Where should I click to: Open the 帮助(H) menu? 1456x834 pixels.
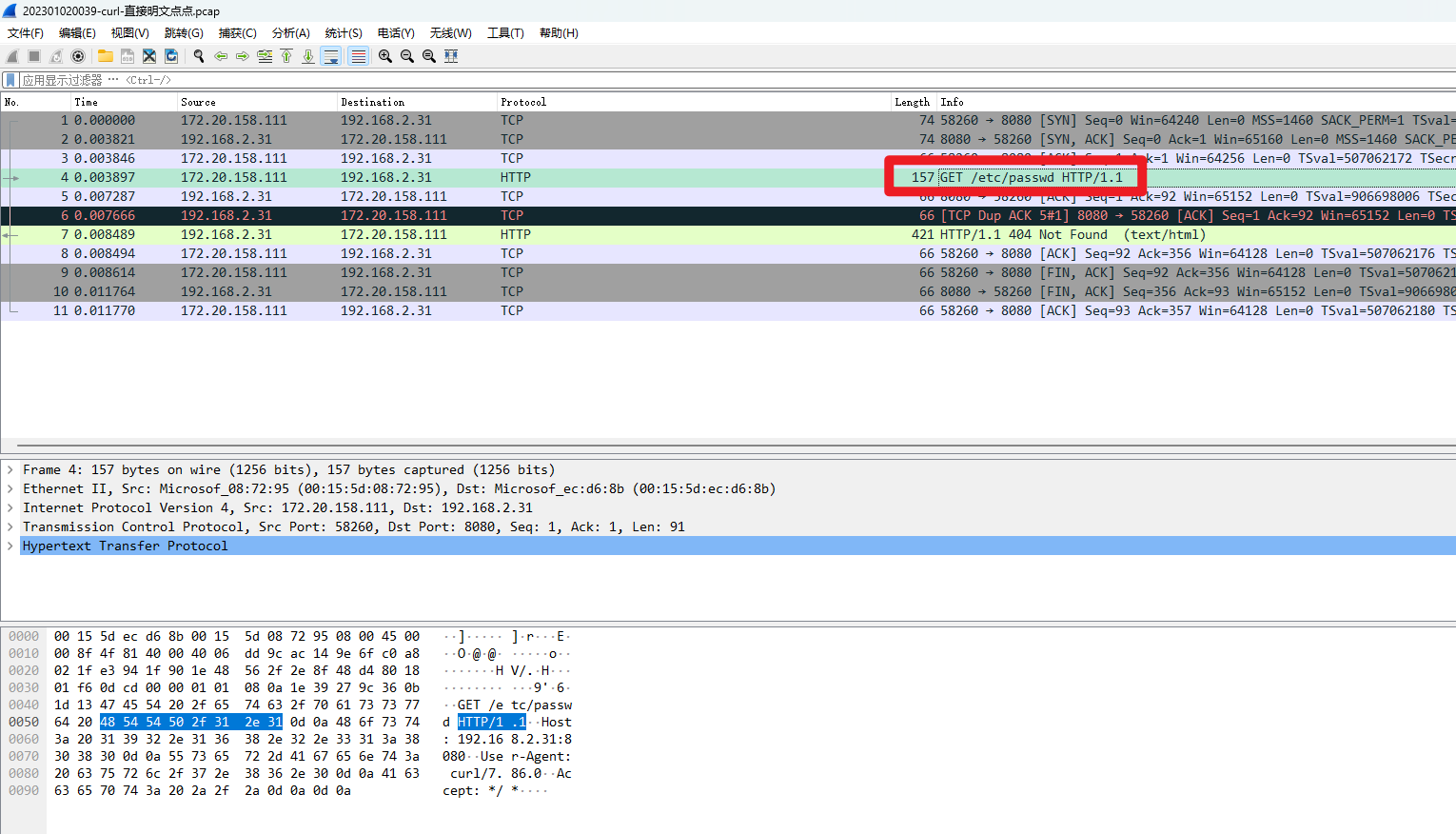pos(559,32)
